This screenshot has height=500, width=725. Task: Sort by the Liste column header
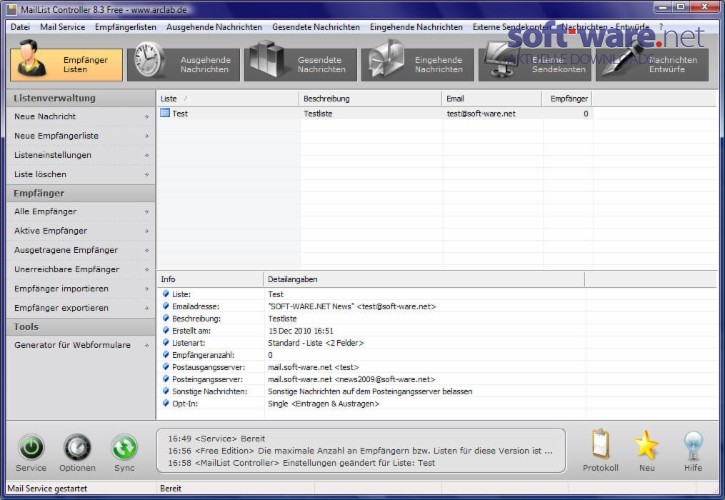click(x=227, y=99)
